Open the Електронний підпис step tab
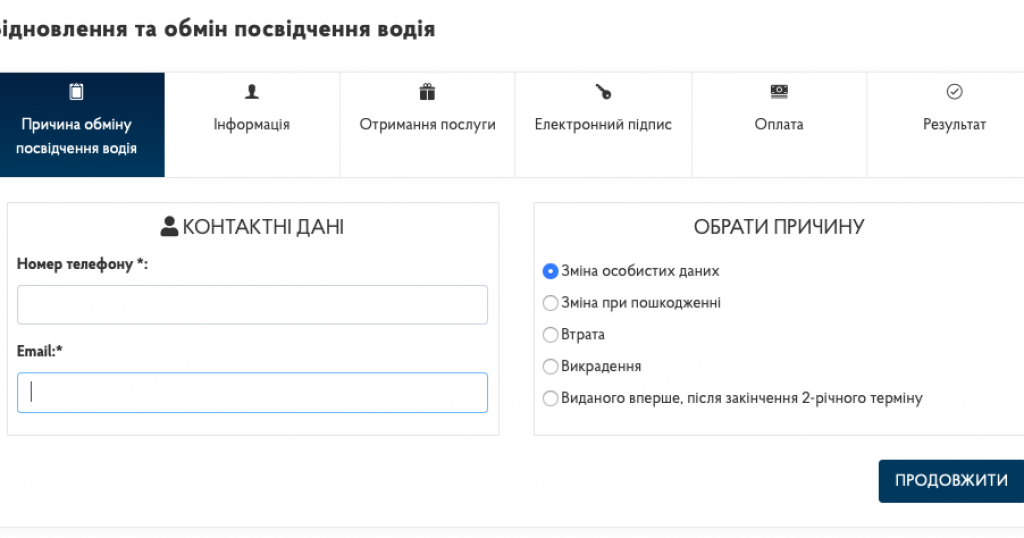This screenshot has height=538, width=1024. tap(603, 125)
